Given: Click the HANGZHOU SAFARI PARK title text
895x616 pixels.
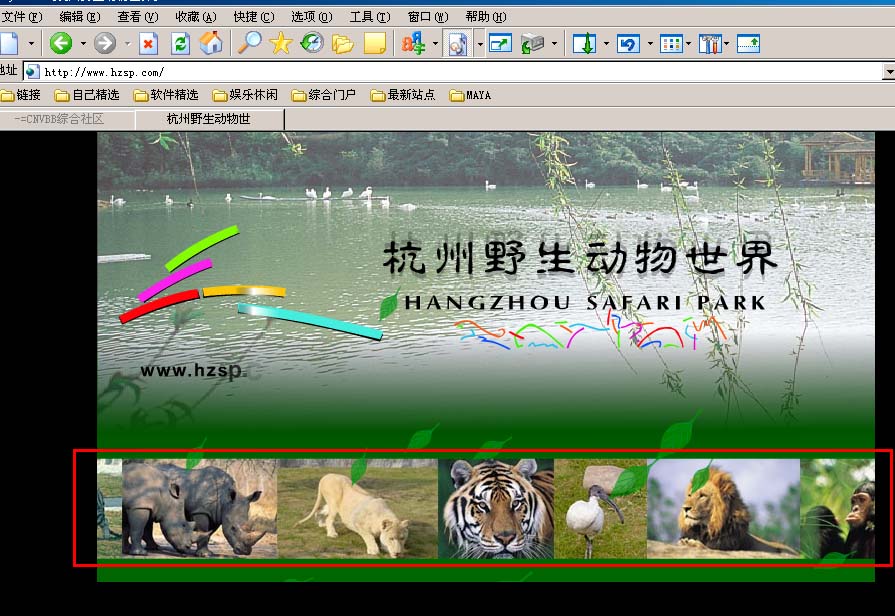Looking at the screenshot, I should tap(585, 303).
